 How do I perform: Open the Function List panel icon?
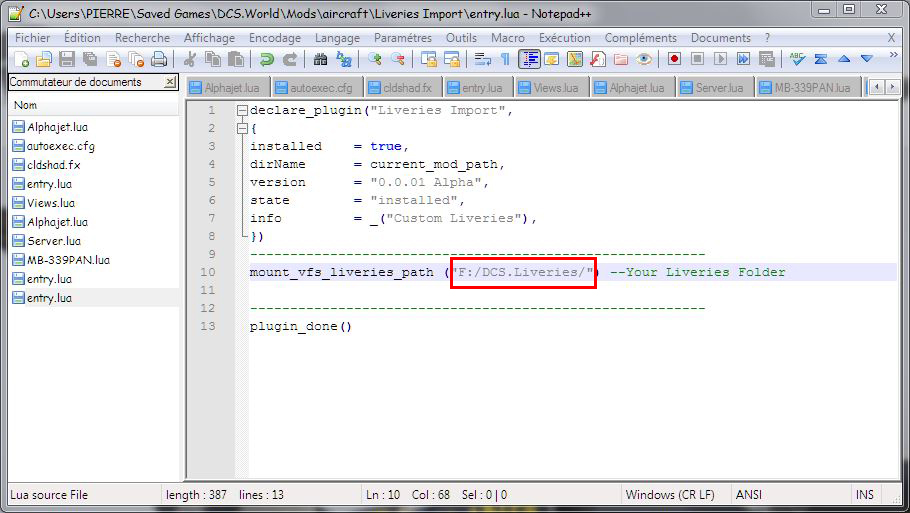tap(598, 59)
